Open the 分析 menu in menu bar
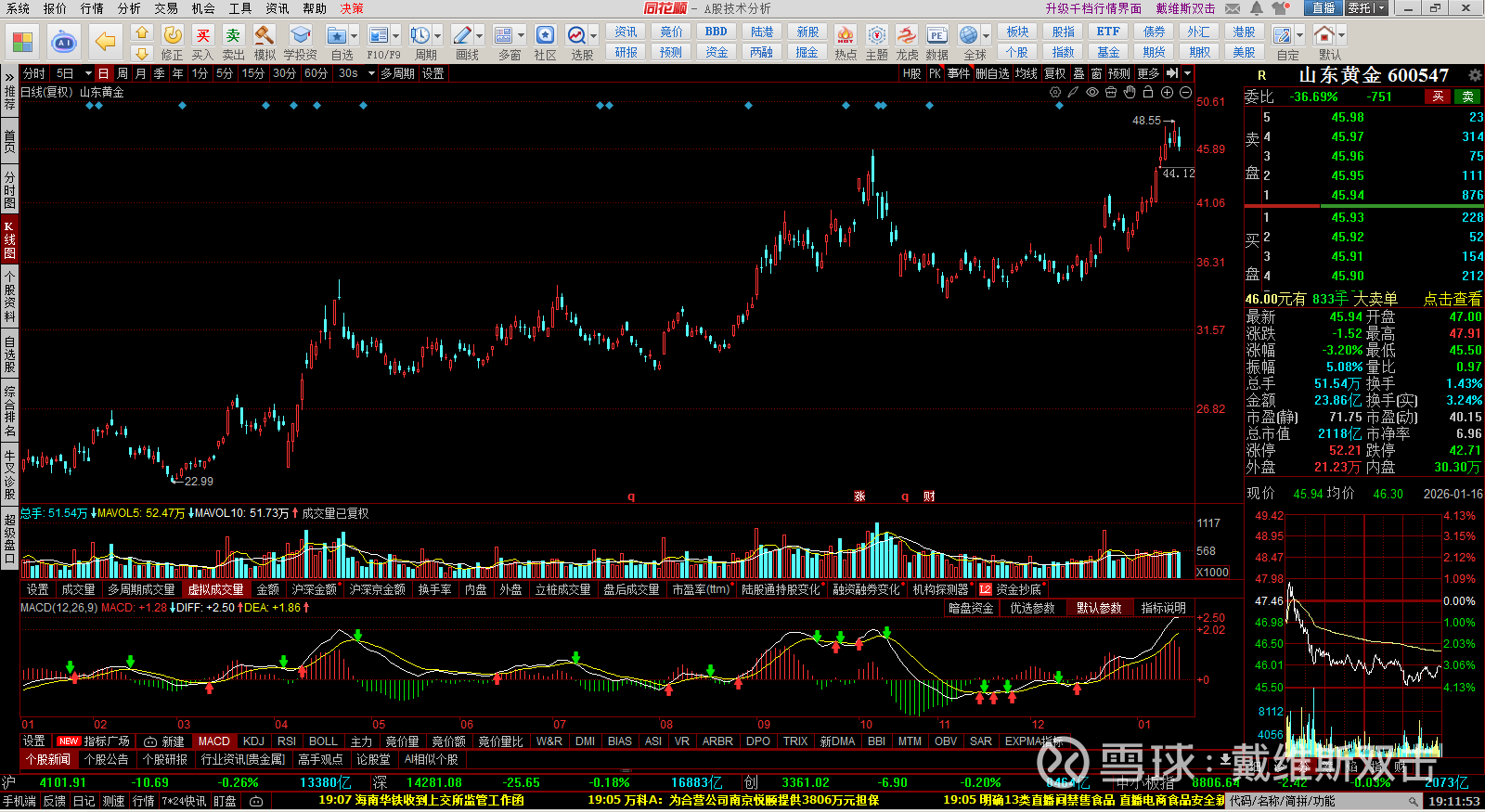Viewport: 1485px width, 812px height. pos(129,8)
